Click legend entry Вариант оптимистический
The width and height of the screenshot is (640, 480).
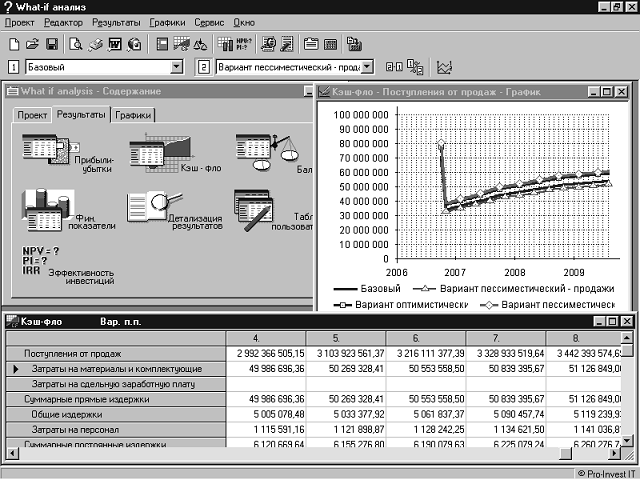pos(400,304)
